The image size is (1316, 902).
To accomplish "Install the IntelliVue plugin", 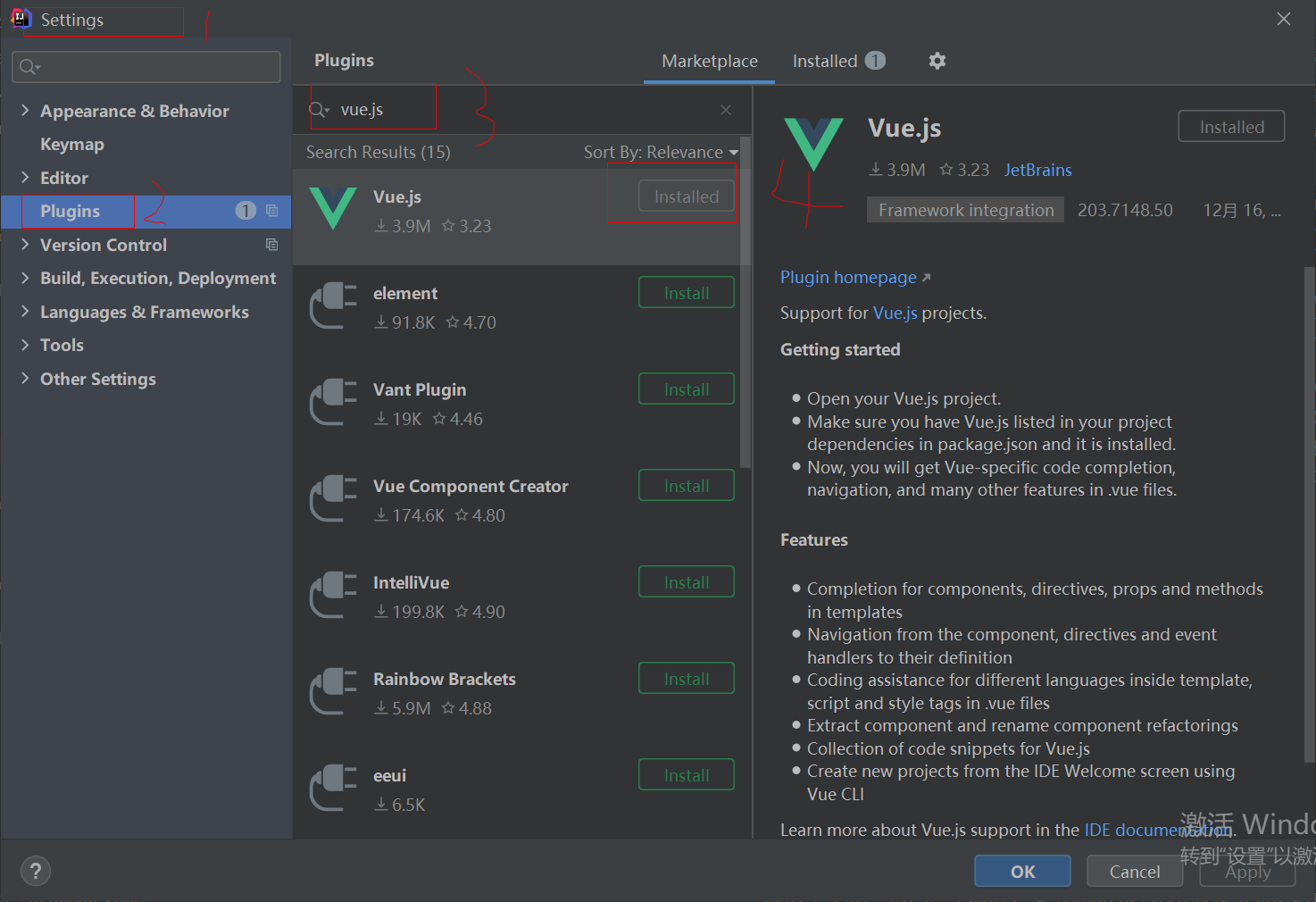I will tap(687, 582).
